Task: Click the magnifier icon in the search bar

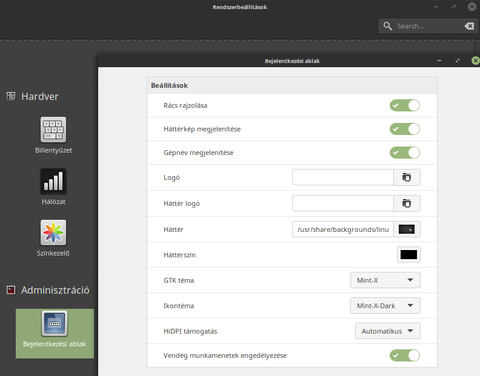Action: tap(387, 26)
